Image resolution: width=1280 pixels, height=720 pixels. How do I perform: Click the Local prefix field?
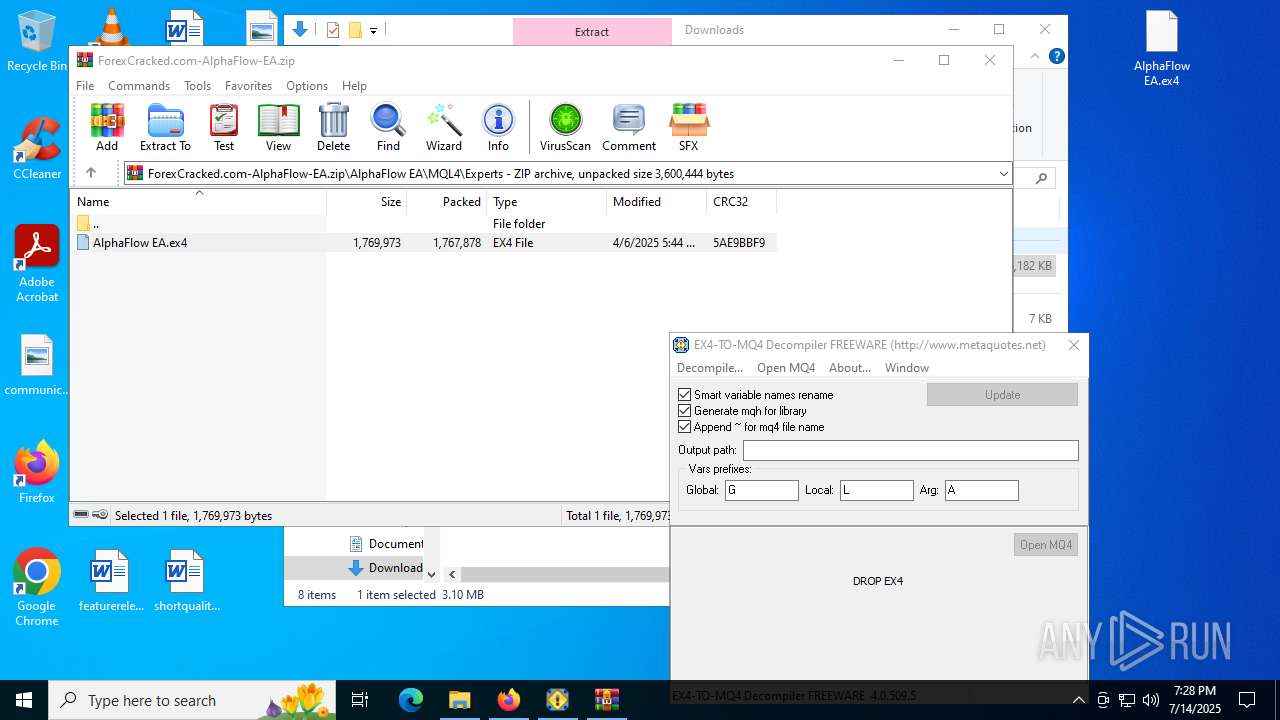click(x=876, y=490)
